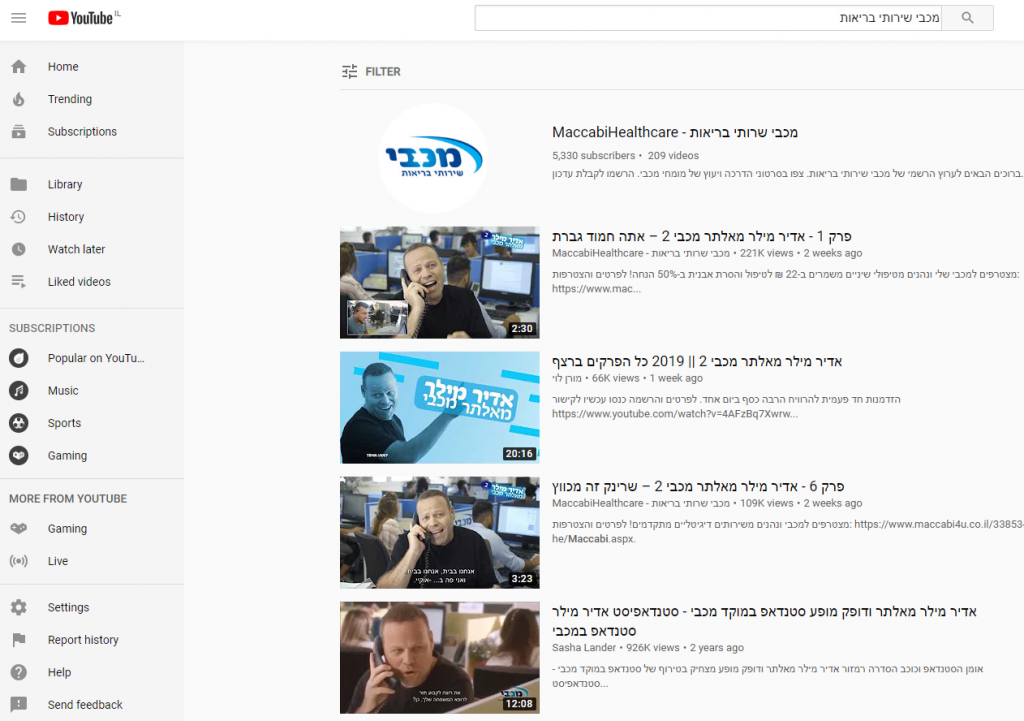Open the youtube.com/watch link in description
This screenshot has width=1024, height=721.
pyautogui.click(x=675, y=414)
